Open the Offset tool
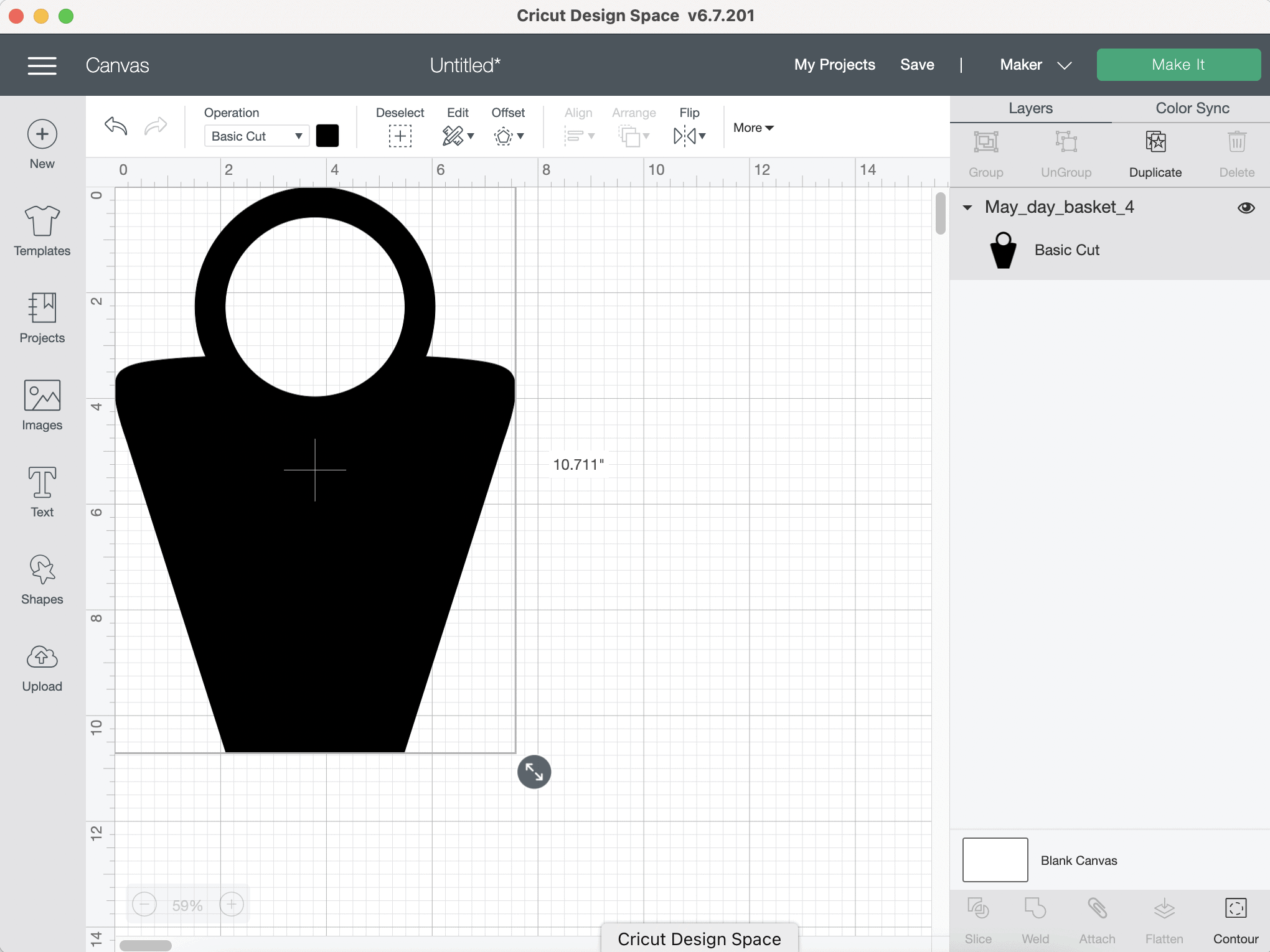 click(x=508, y=136)
